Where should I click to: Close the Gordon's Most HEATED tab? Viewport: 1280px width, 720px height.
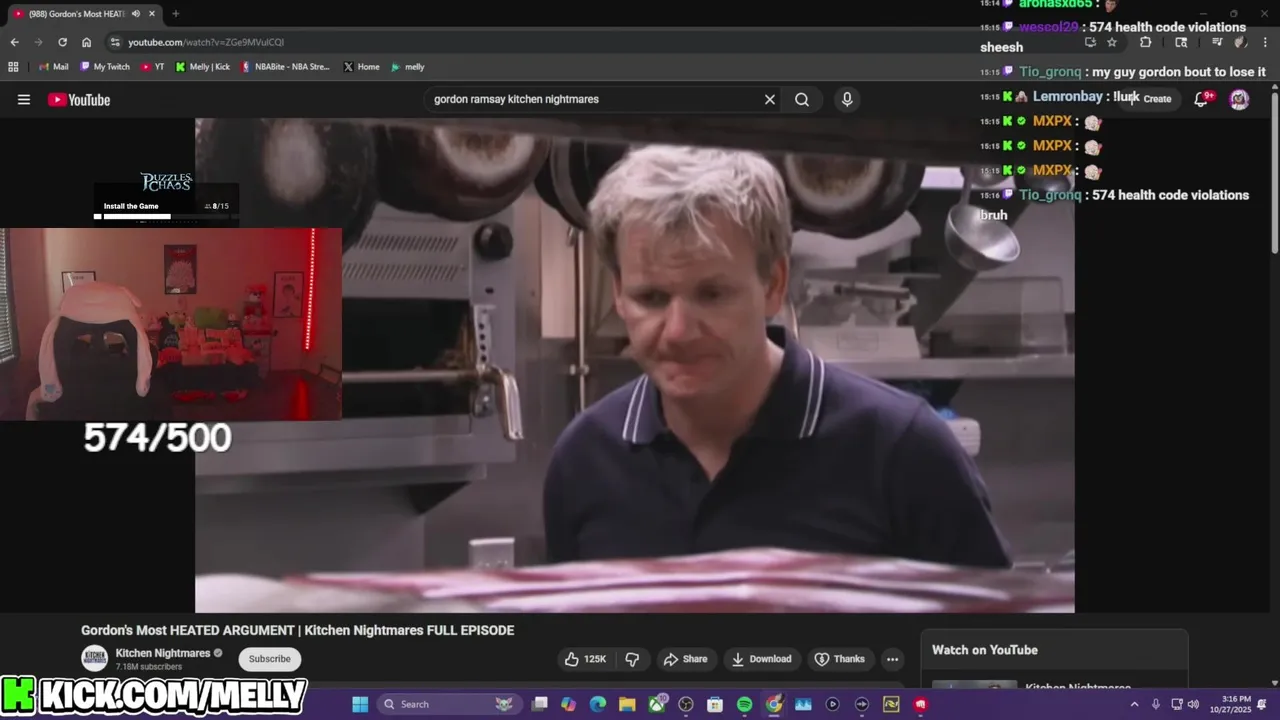[152, 14]
